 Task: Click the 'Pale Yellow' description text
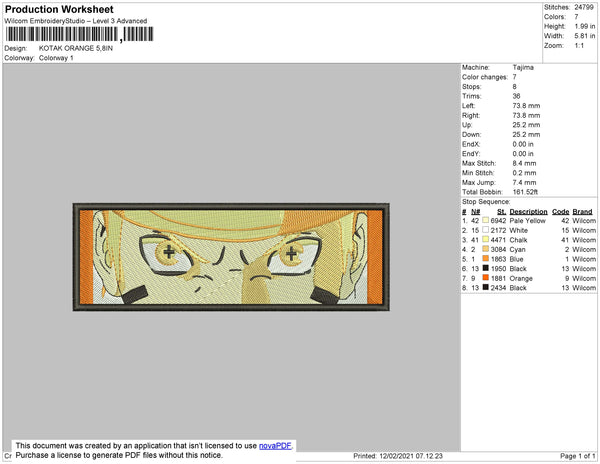(528, 221)
